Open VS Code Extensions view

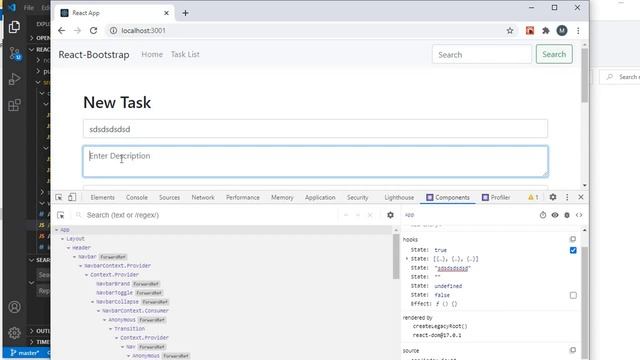pos(14,105)
